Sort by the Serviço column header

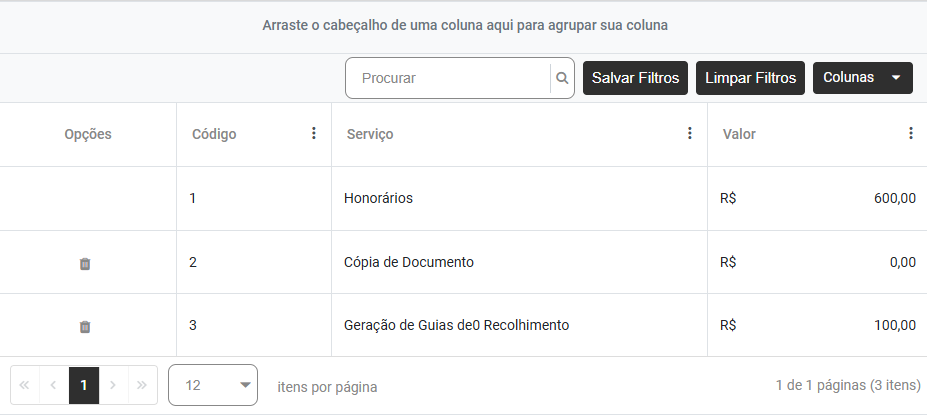pos(370,134)
